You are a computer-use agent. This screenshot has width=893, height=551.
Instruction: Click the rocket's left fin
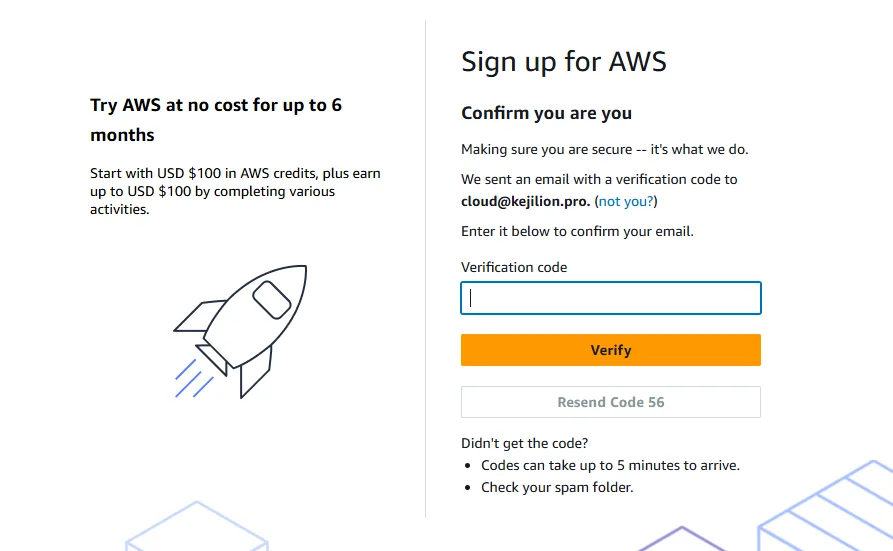tap(198, 317)
